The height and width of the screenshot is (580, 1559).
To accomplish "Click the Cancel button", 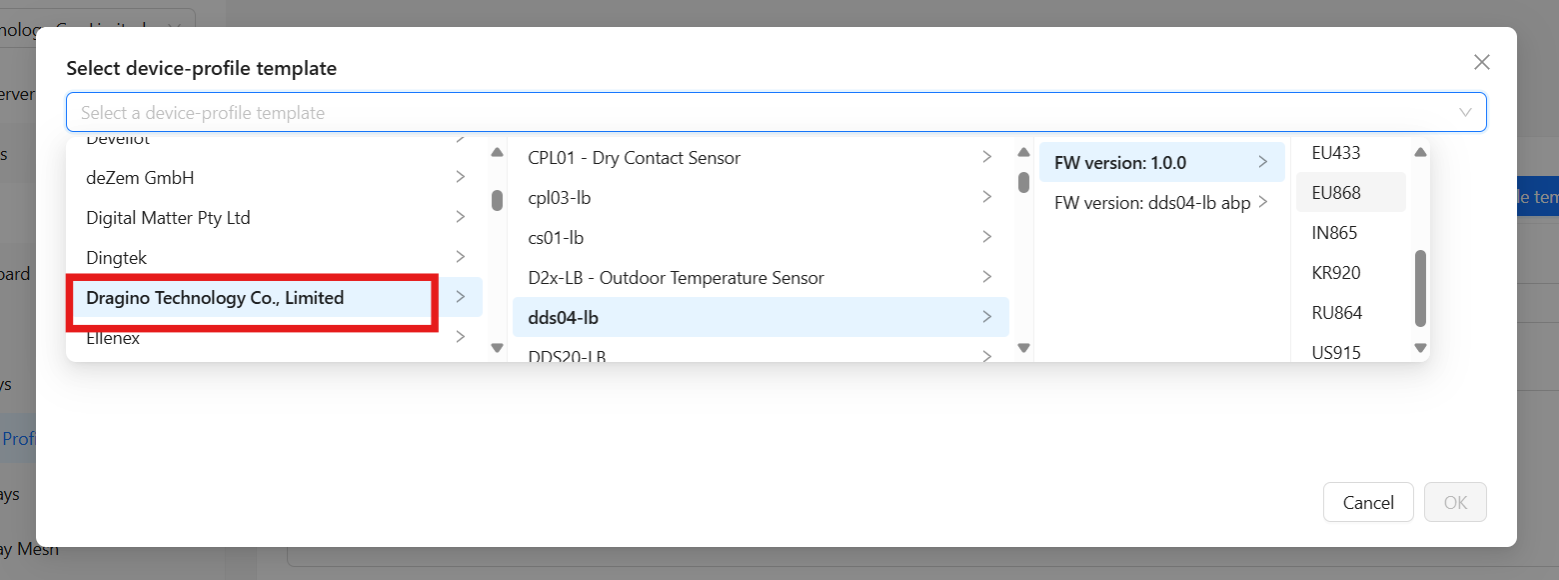I will (1368, 502).
